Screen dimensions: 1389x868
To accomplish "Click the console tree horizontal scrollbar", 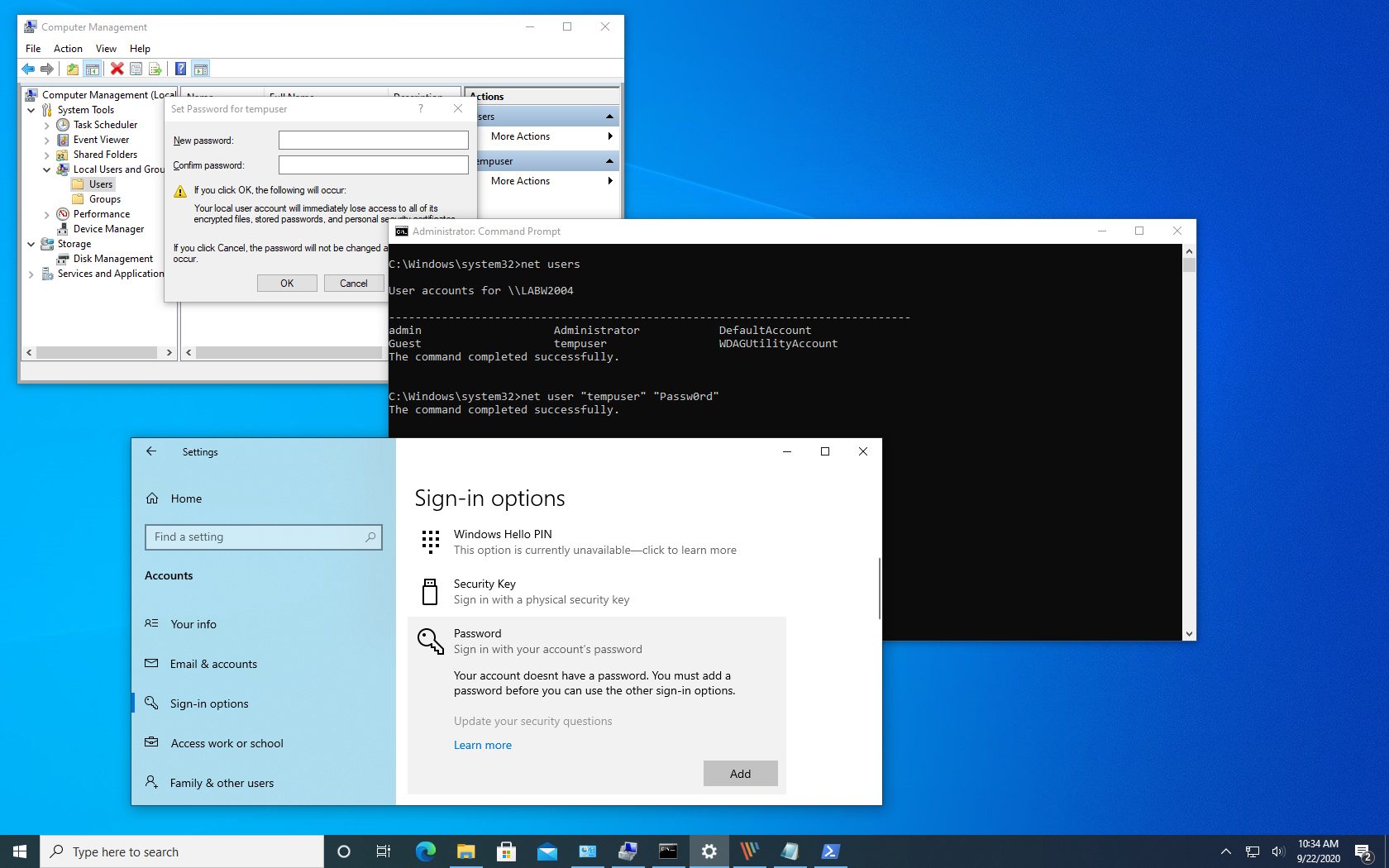I will click(98, 352).
